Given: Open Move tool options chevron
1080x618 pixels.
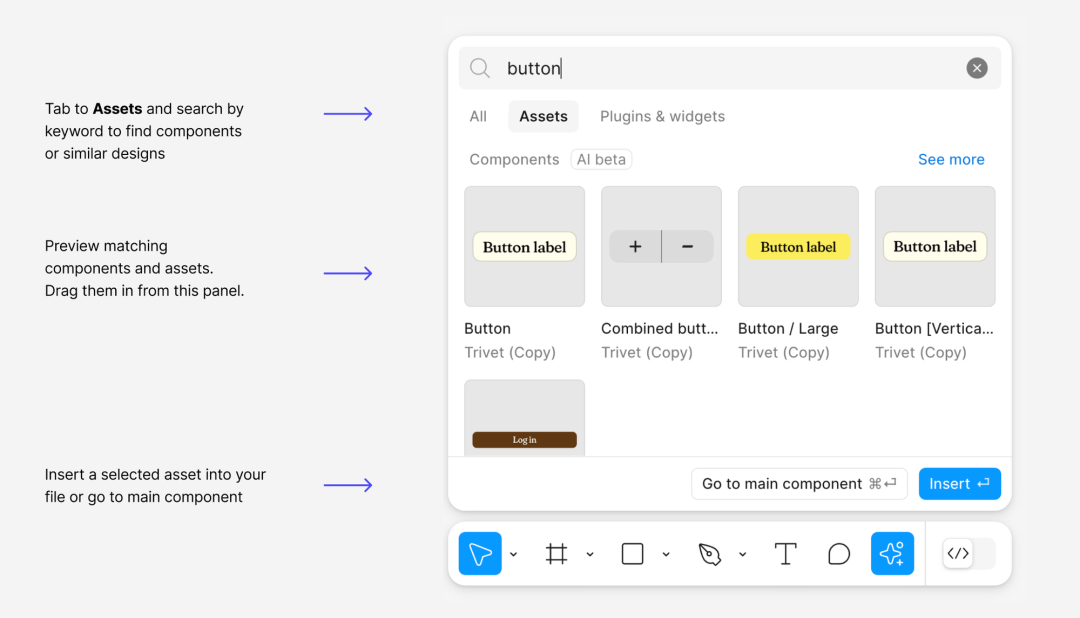Looking at the screenshot, I should point(514,554).
